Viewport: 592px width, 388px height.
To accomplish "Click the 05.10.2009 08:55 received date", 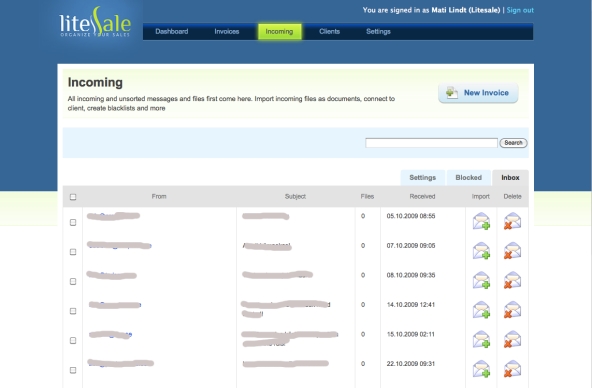I will click(411, 216).
